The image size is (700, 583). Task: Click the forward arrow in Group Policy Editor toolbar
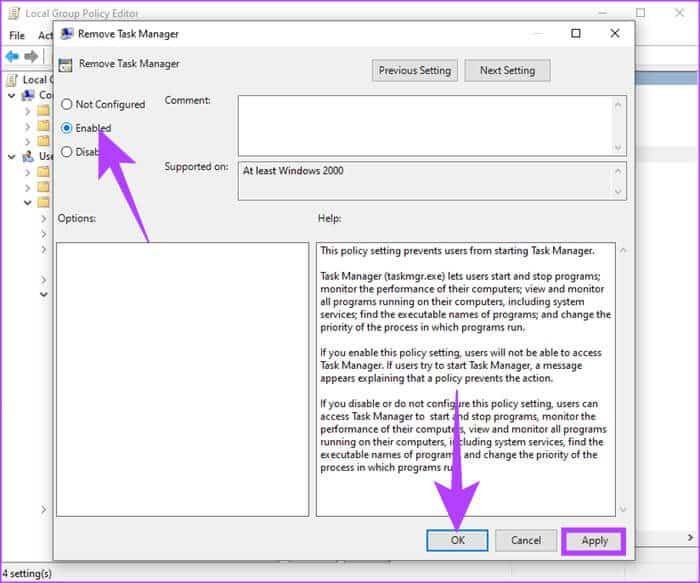tap(31, 56)
